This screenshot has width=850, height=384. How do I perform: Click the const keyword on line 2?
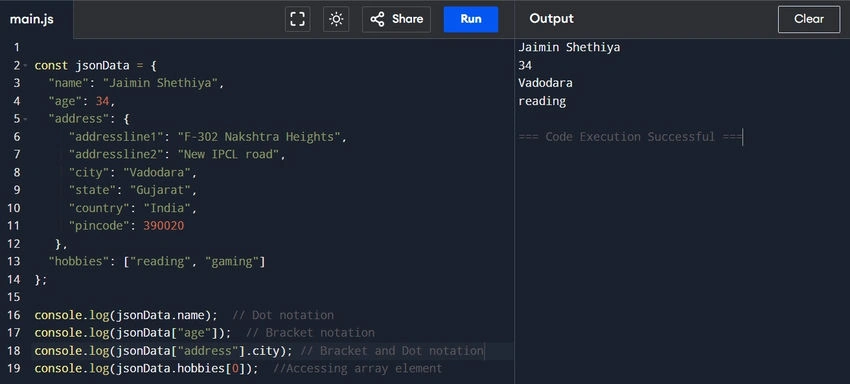coord(51,66)
